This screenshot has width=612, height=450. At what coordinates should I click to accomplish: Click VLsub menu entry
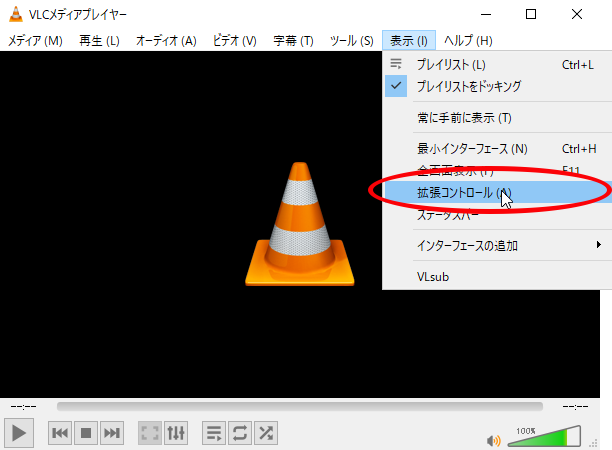[433, 276]
